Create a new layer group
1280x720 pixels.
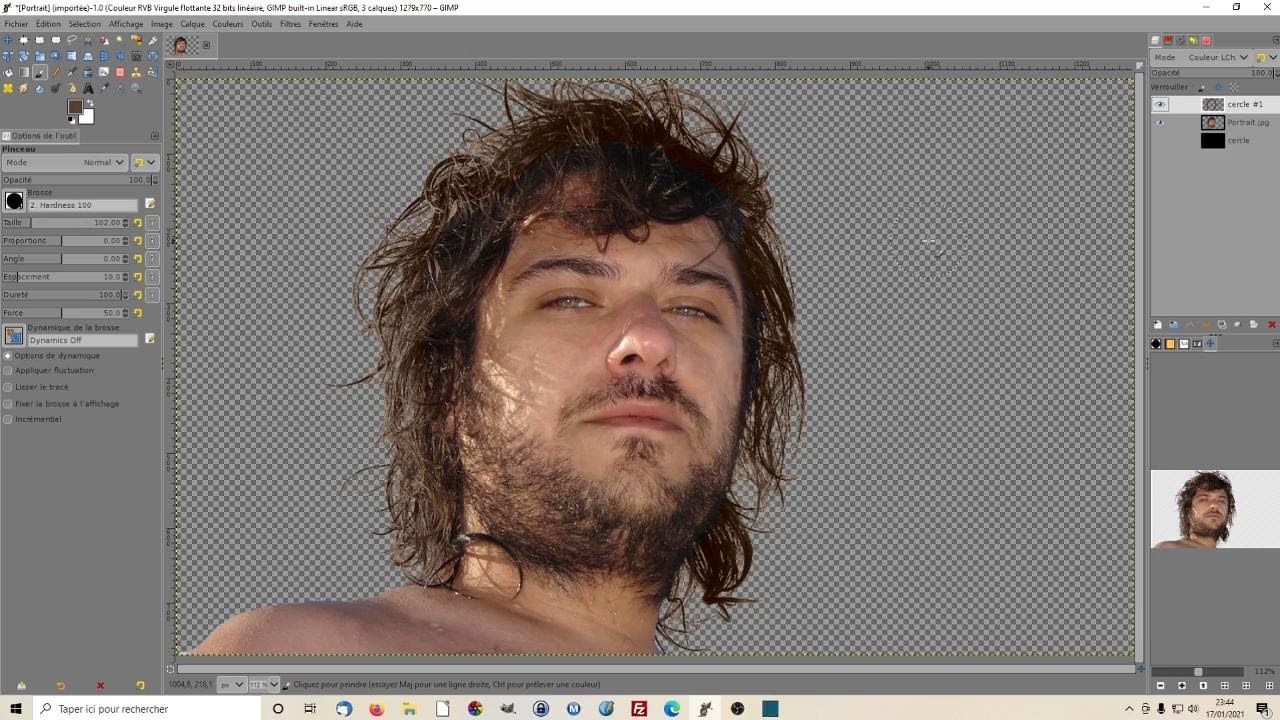point(1173,324)
